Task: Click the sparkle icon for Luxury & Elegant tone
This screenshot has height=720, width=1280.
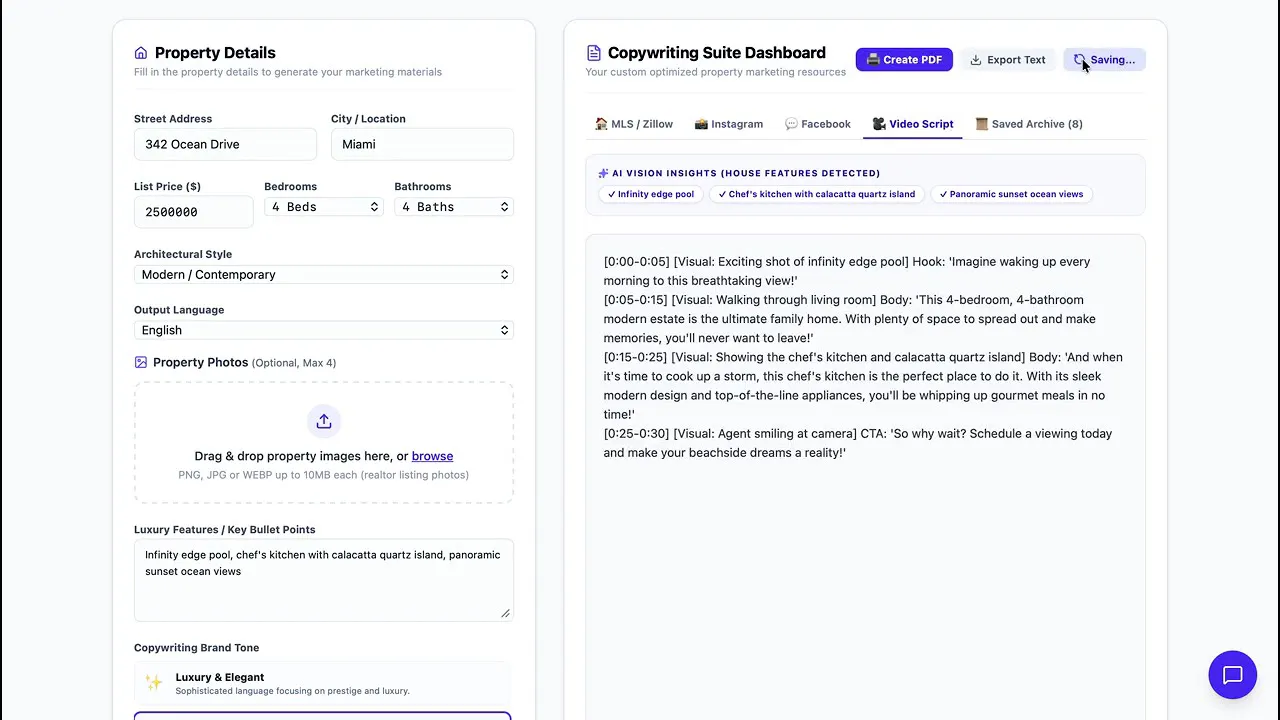Action: [x=154, y=683]
